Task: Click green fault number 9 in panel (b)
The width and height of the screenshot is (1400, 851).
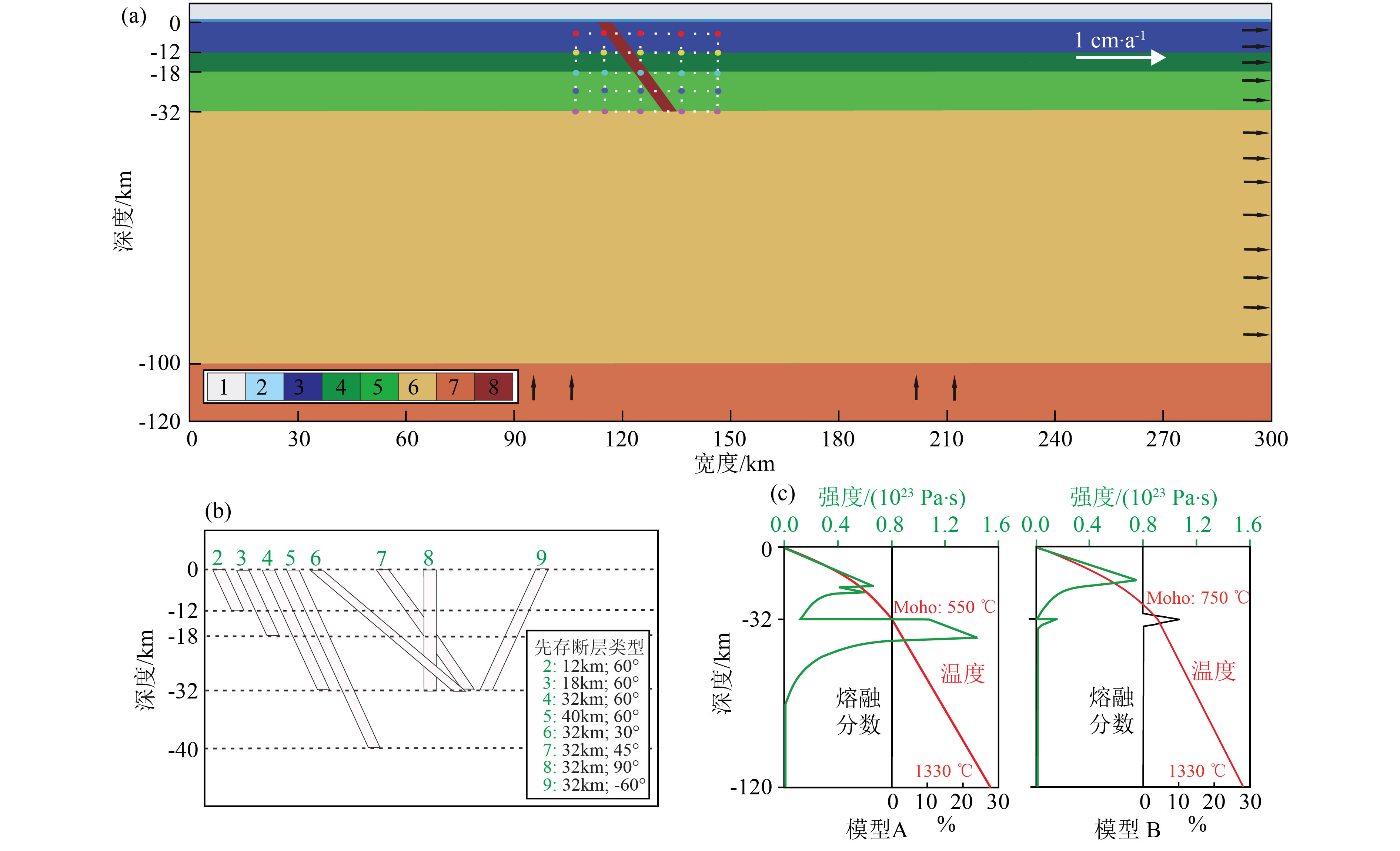Action: pyautogui.click(x=541, y=558)
